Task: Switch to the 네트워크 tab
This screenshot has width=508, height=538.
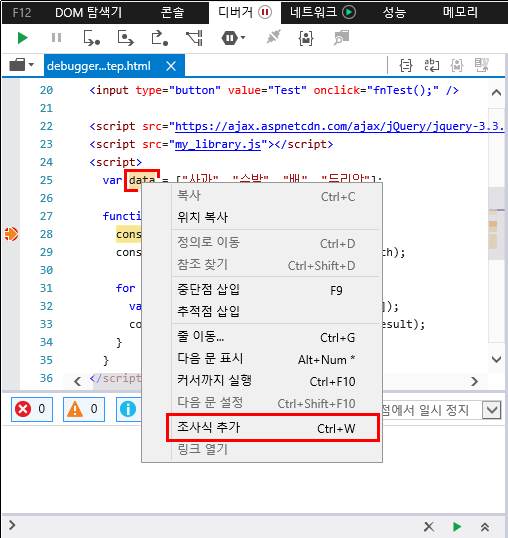Action: [x=323, y=13]
